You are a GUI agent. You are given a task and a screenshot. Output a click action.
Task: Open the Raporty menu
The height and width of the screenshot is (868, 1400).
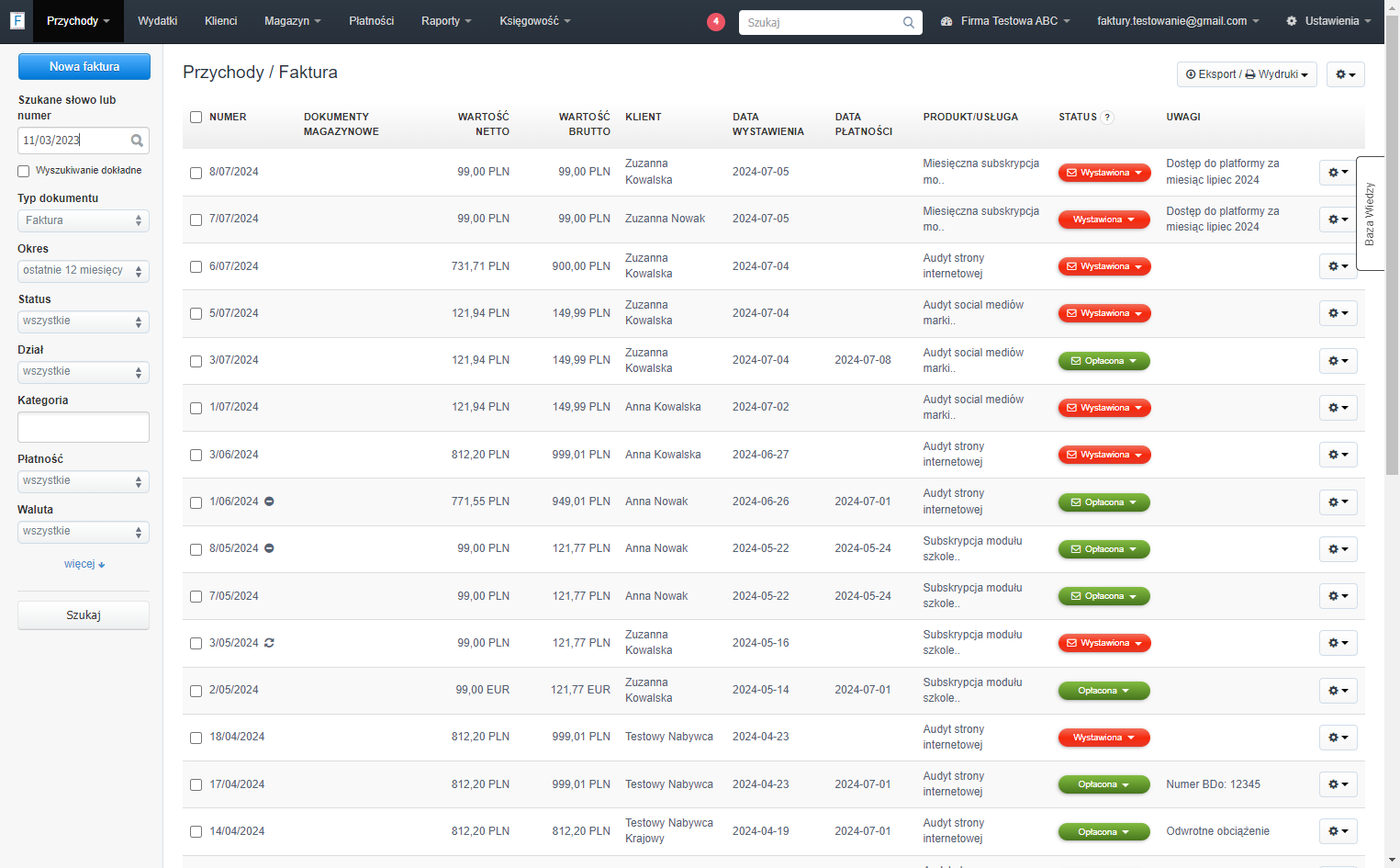click(x=446, y=21)
